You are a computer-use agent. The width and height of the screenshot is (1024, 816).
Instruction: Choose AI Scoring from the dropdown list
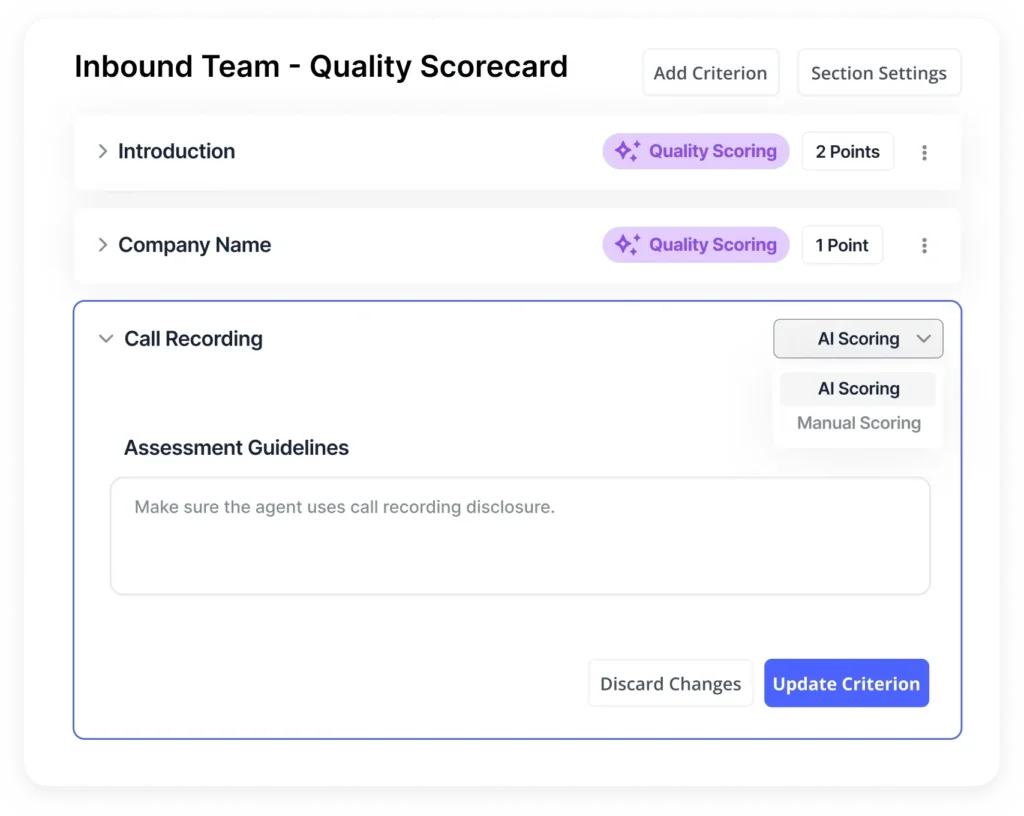click(x=858, y=388)
